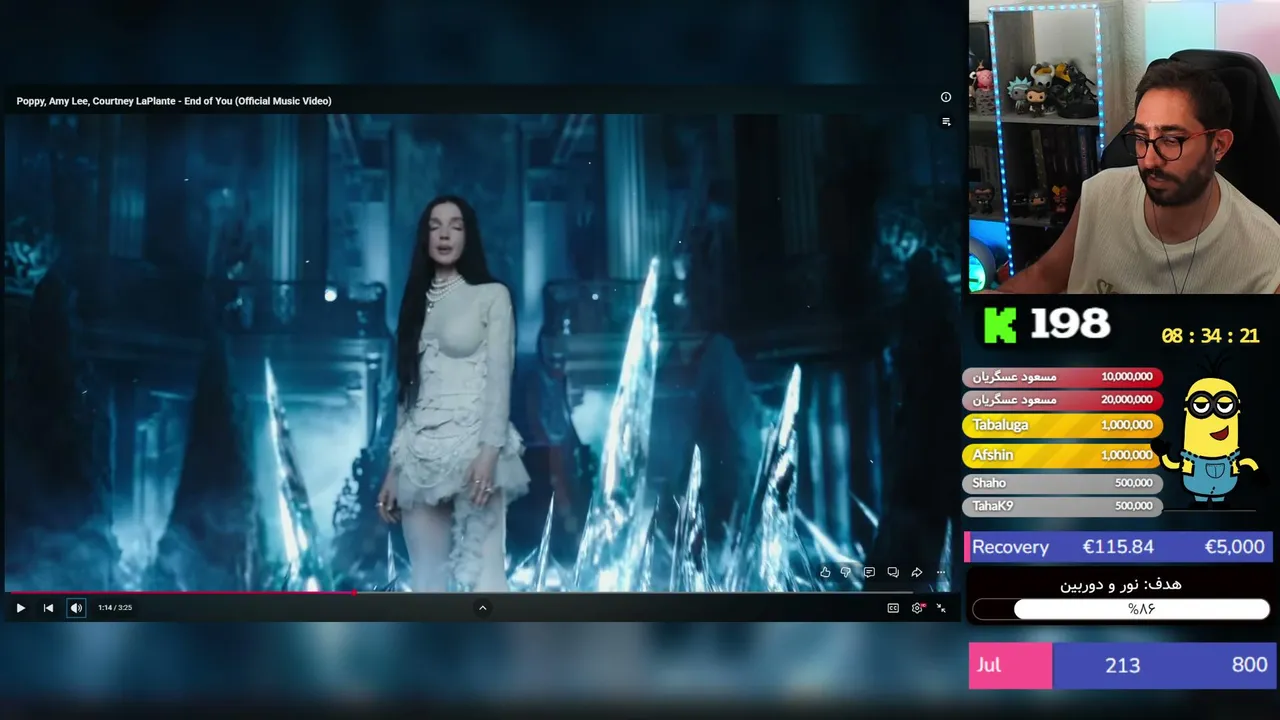
Task: Dislike the video with thumbs-down icon
Action: (846, 572)
